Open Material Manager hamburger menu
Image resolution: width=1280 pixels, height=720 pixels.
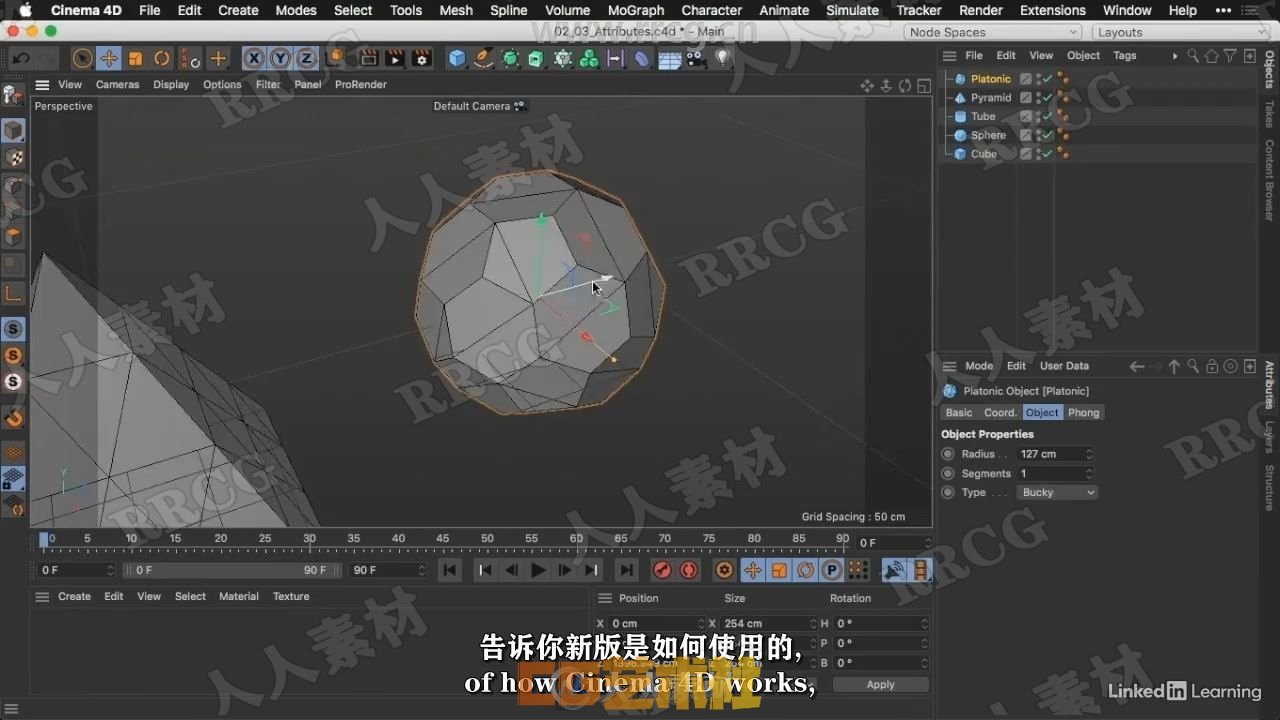coord(42,597)
